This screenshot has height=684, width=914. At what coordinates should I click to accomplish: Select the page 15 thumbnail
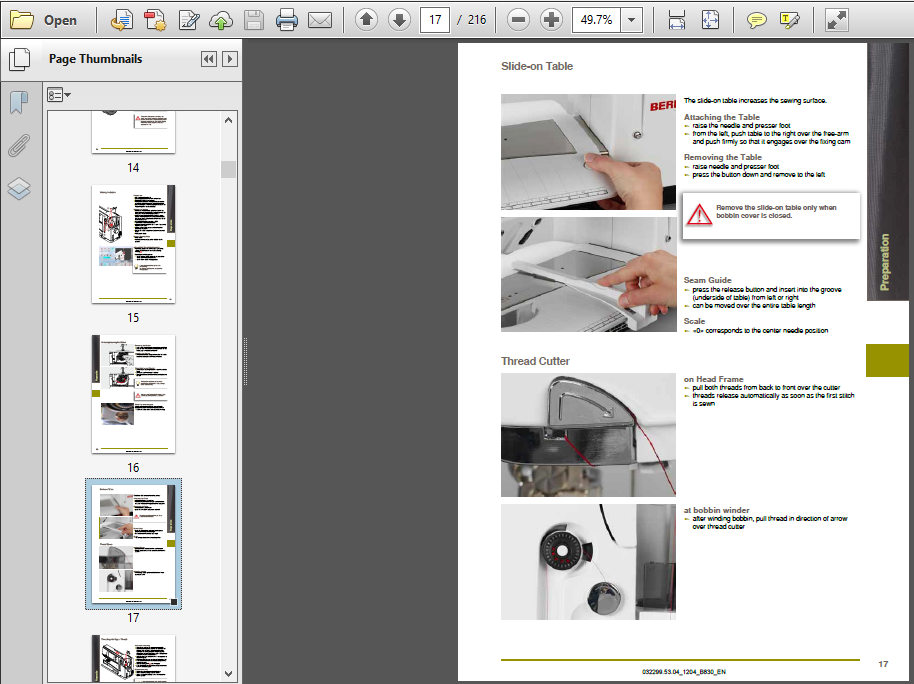point(133,244)
